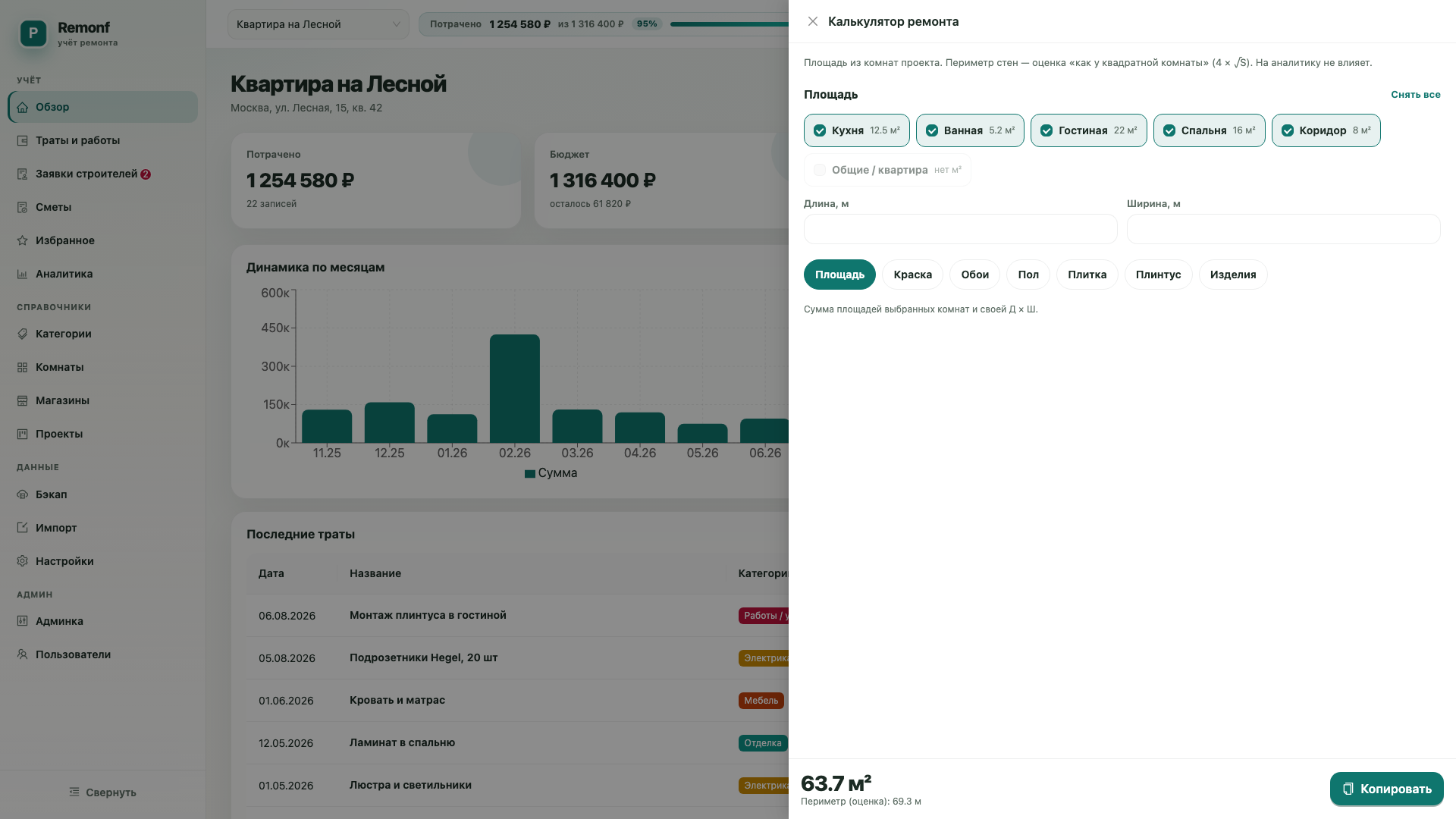Screen dimensions: 1456x819
Task: Switch to the Пол tab
Action: coord(1028,275)
